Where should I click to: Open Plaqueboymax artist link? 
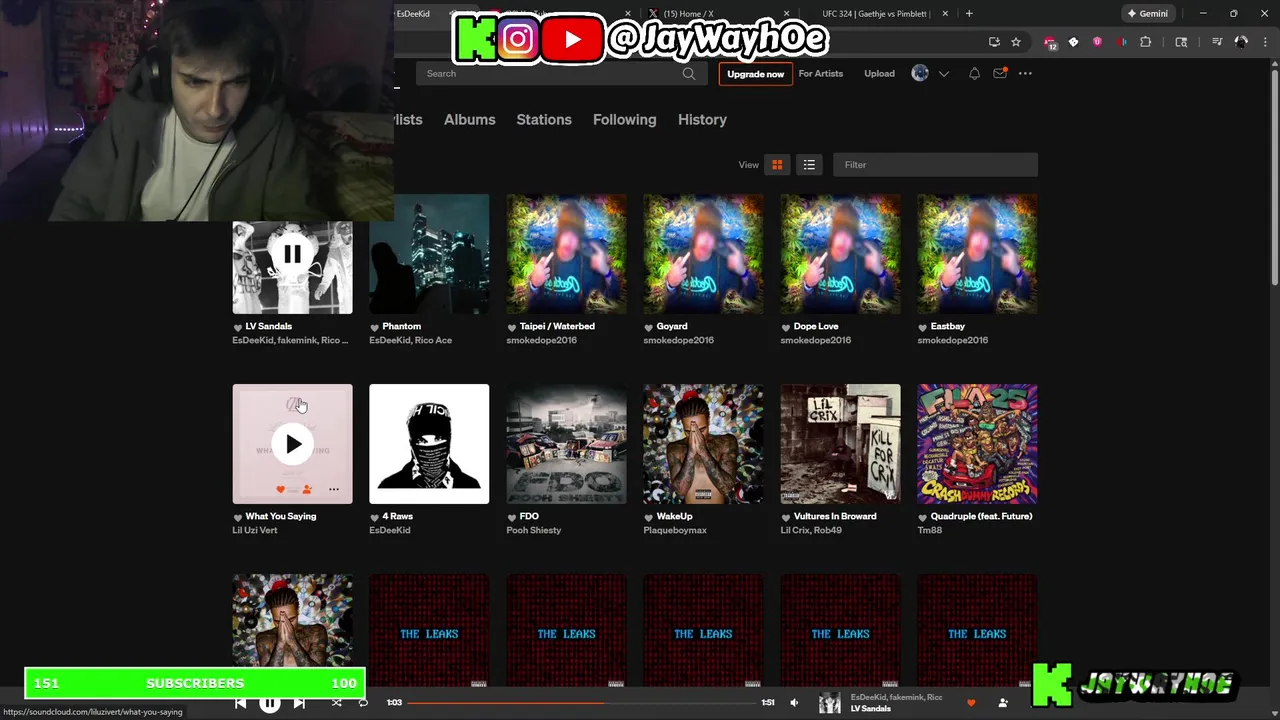click(675, 530)
